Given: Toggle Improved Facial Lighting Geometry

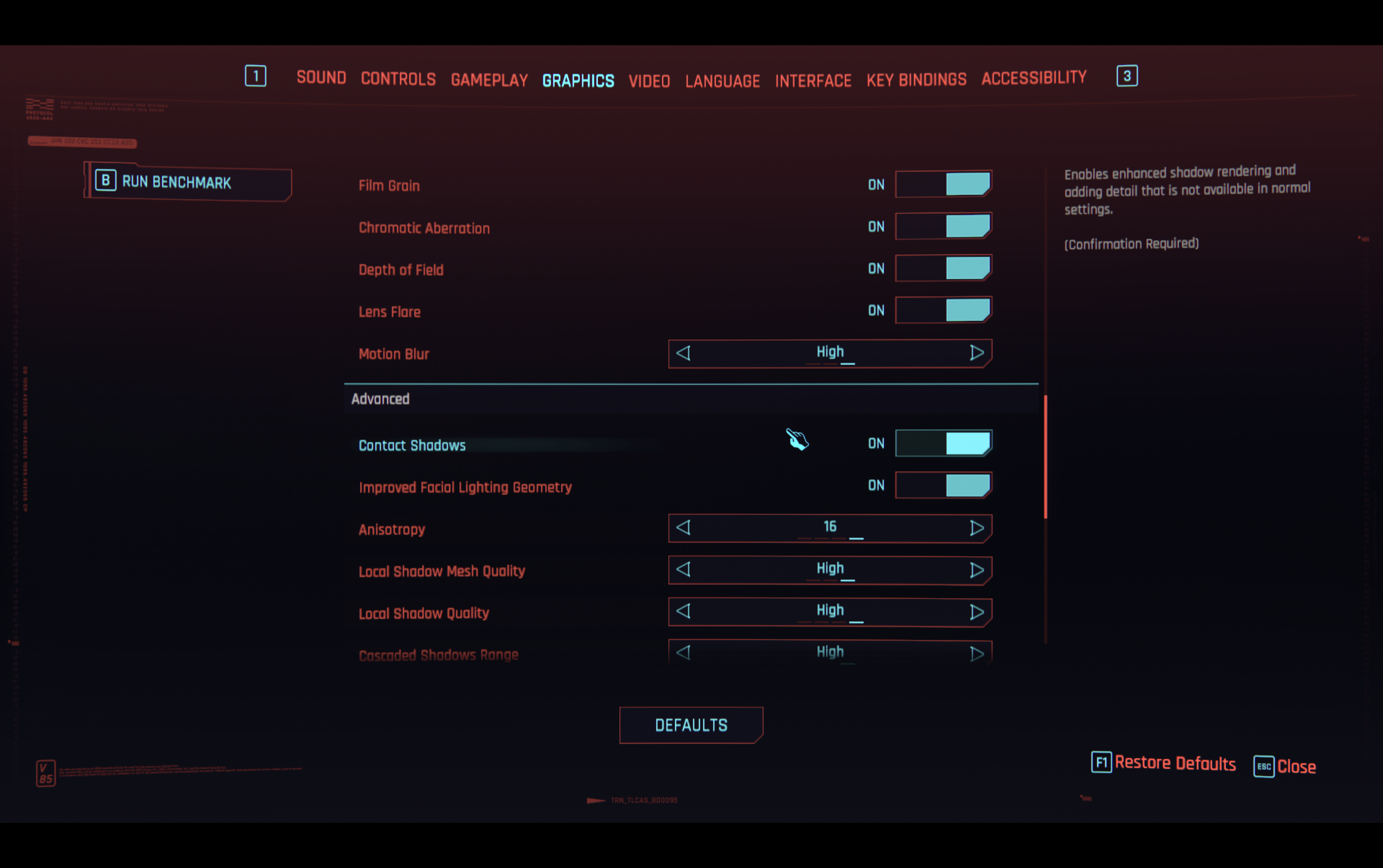Looking at the screenshot, I should (x=943, y=485).
